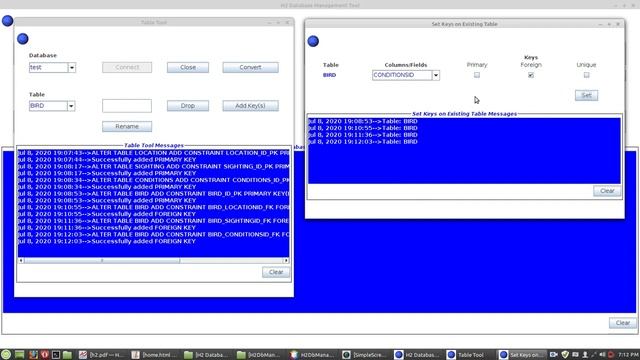The width and height of the screenshot is (640, 360).
Task: Select the 19:08:53 Table: BIRD message line
Action: tap(363, 121)
